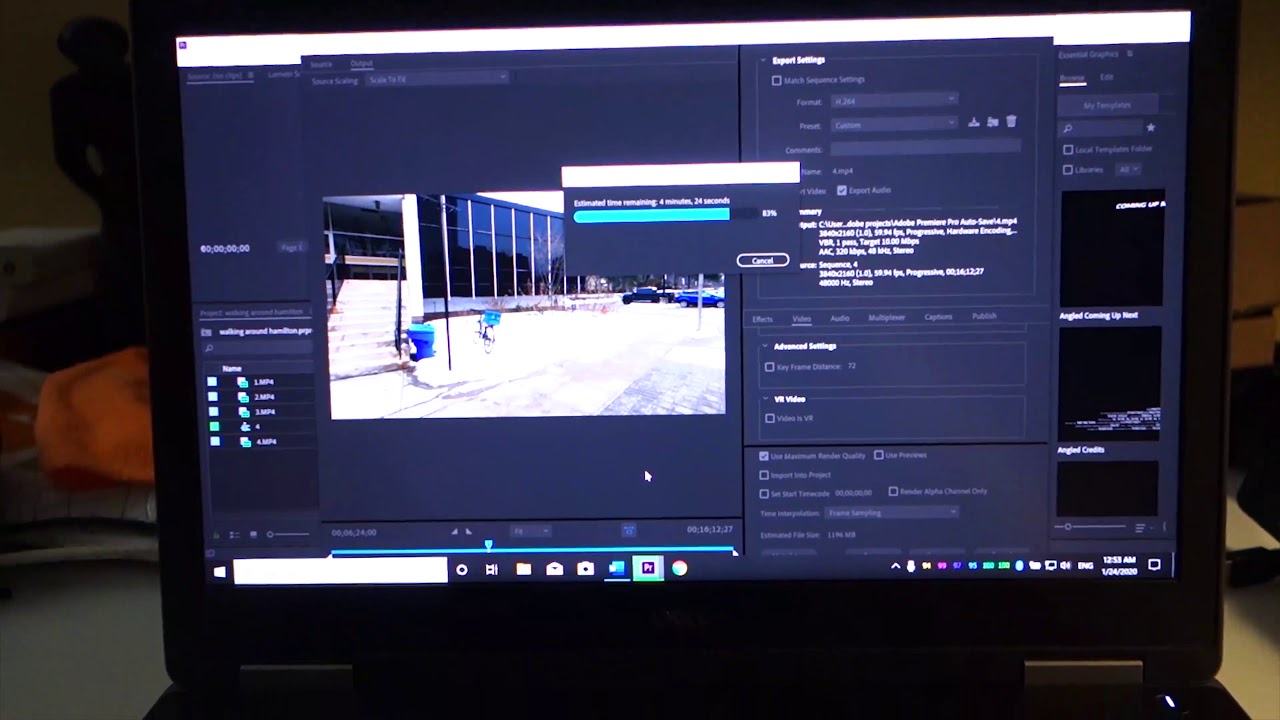Click the Project panel list view icon
The width and height of the screenshot is (1280, 720).
(234, 535)
